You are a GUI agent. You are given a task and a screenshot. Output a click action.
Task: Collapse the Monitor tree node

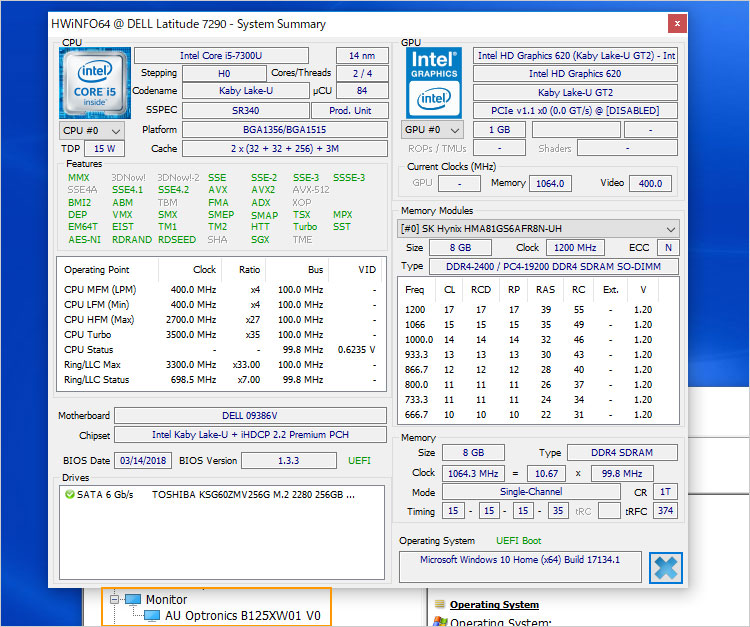(x=114, y=599)
